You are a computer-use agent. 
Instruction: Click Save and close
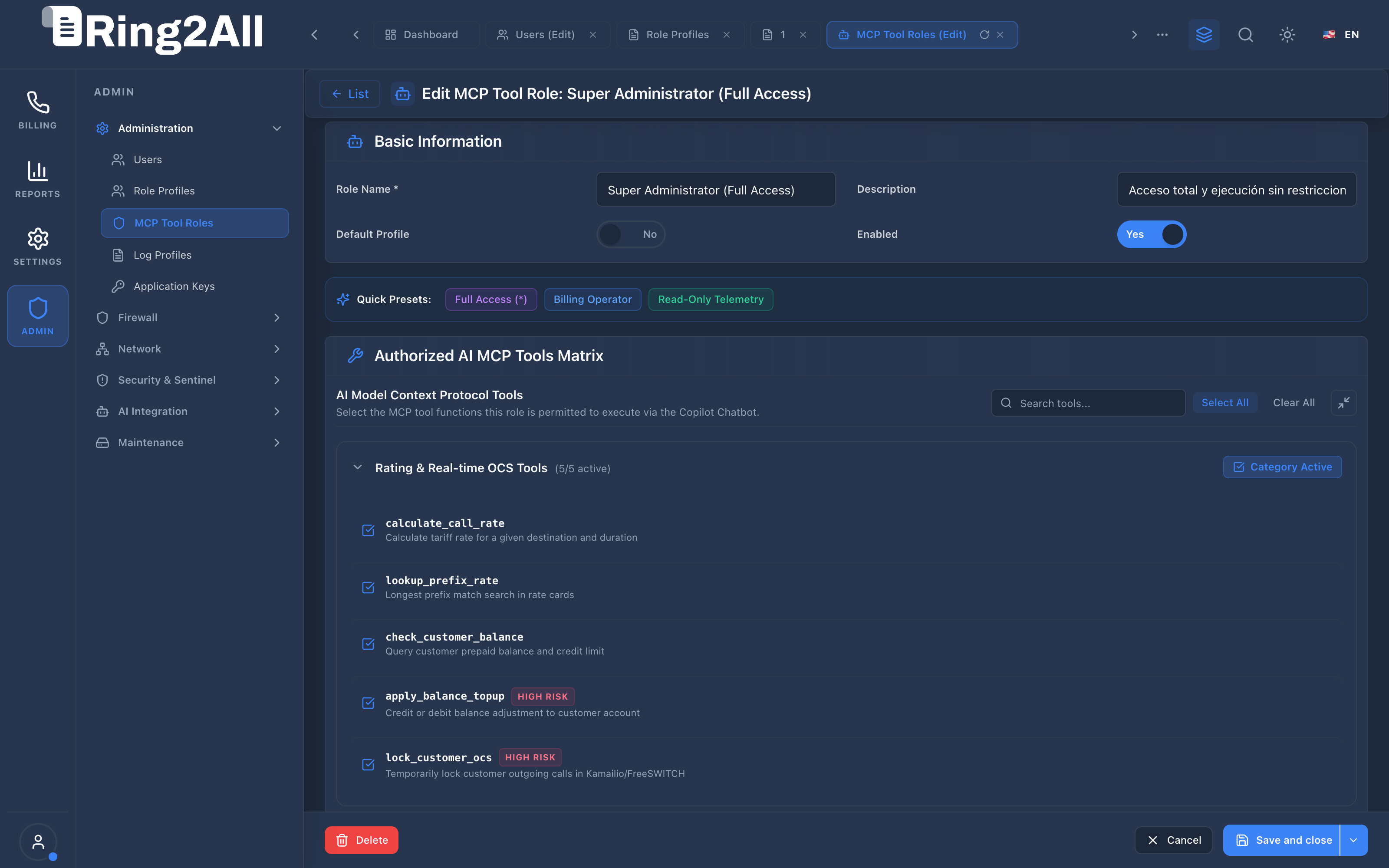click(1282, 840)
